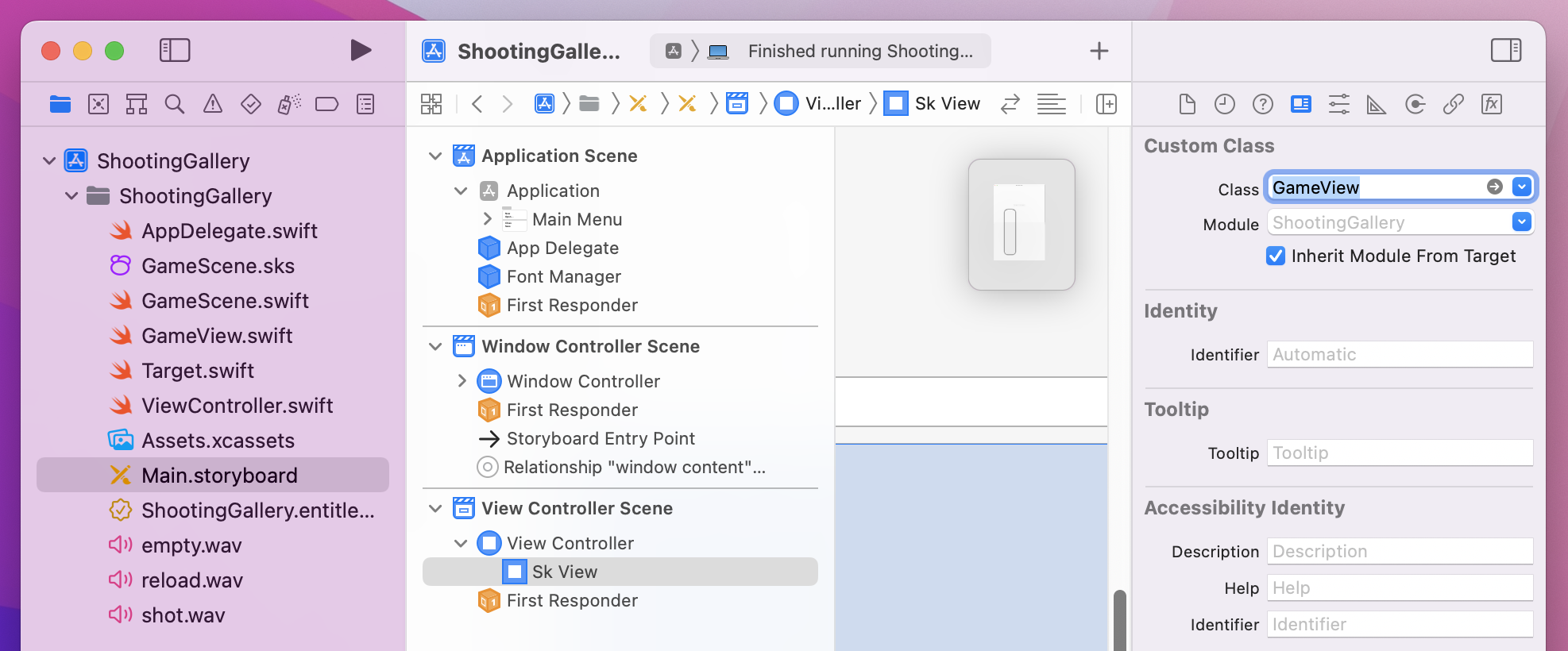The image size is (1568, 651).
Task: Open the editor options lines menu
Action: coord(1052,104)
